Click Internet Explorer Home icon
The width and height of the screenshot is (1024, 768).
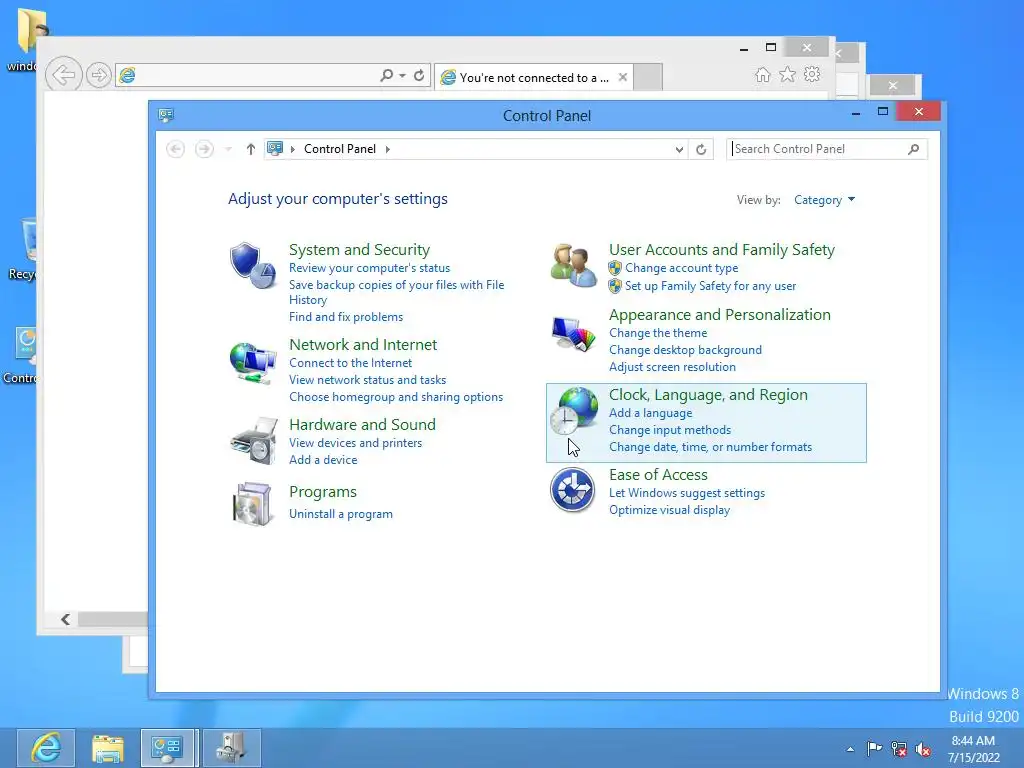[762, 74]
